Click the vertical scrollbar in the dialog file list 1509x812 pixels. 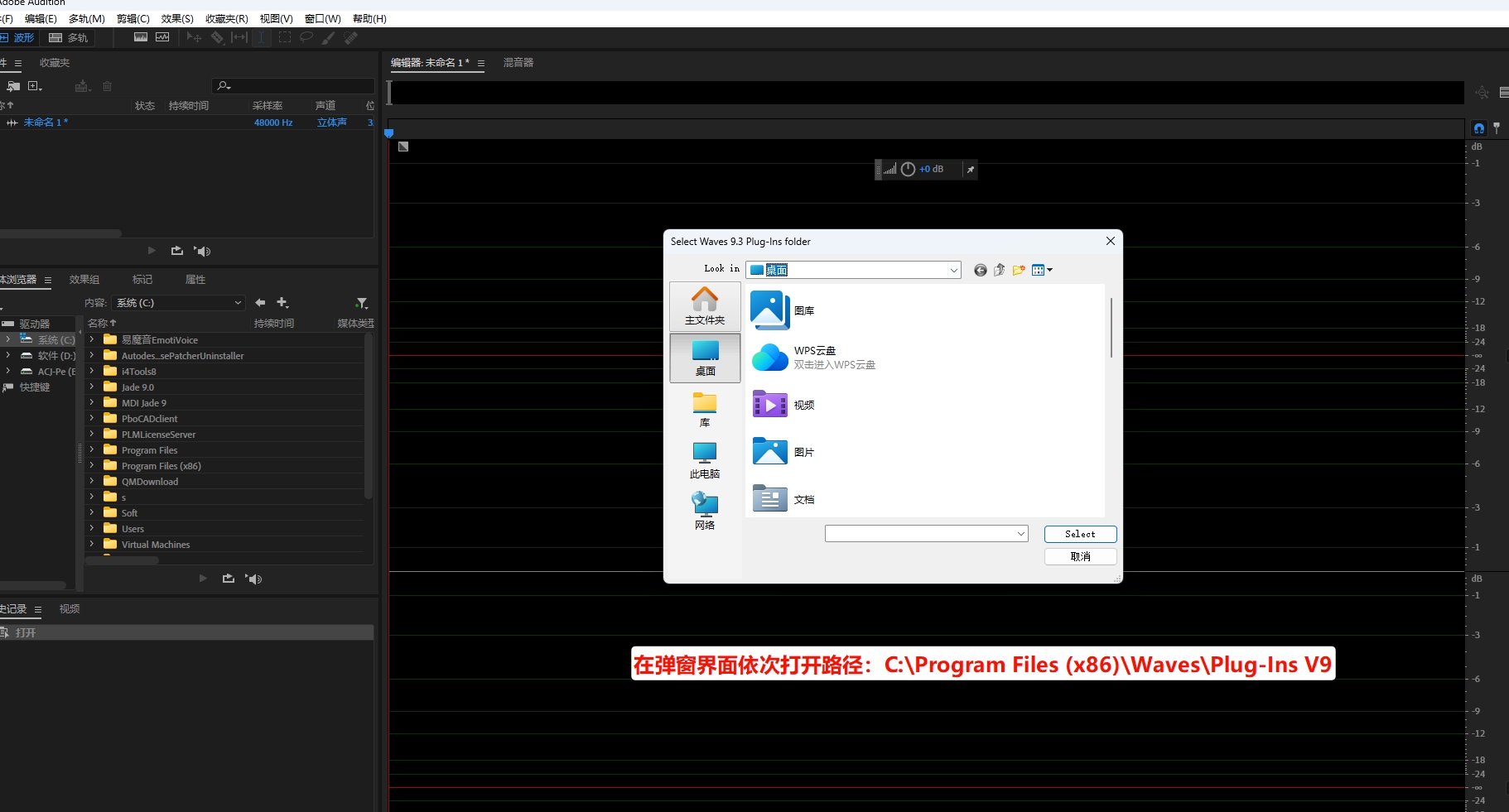point(1111,328)
